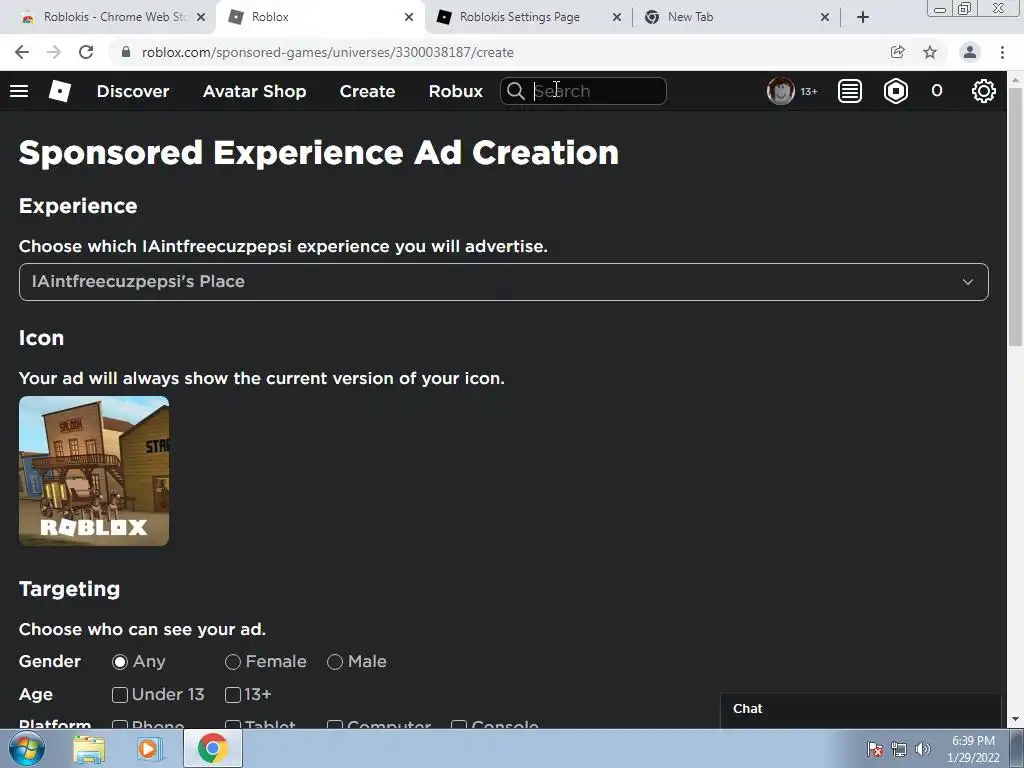The image size is (1024, 768).
Task: Open Windows Media Player taskbar icon
Action: click(x=150, y=748)
